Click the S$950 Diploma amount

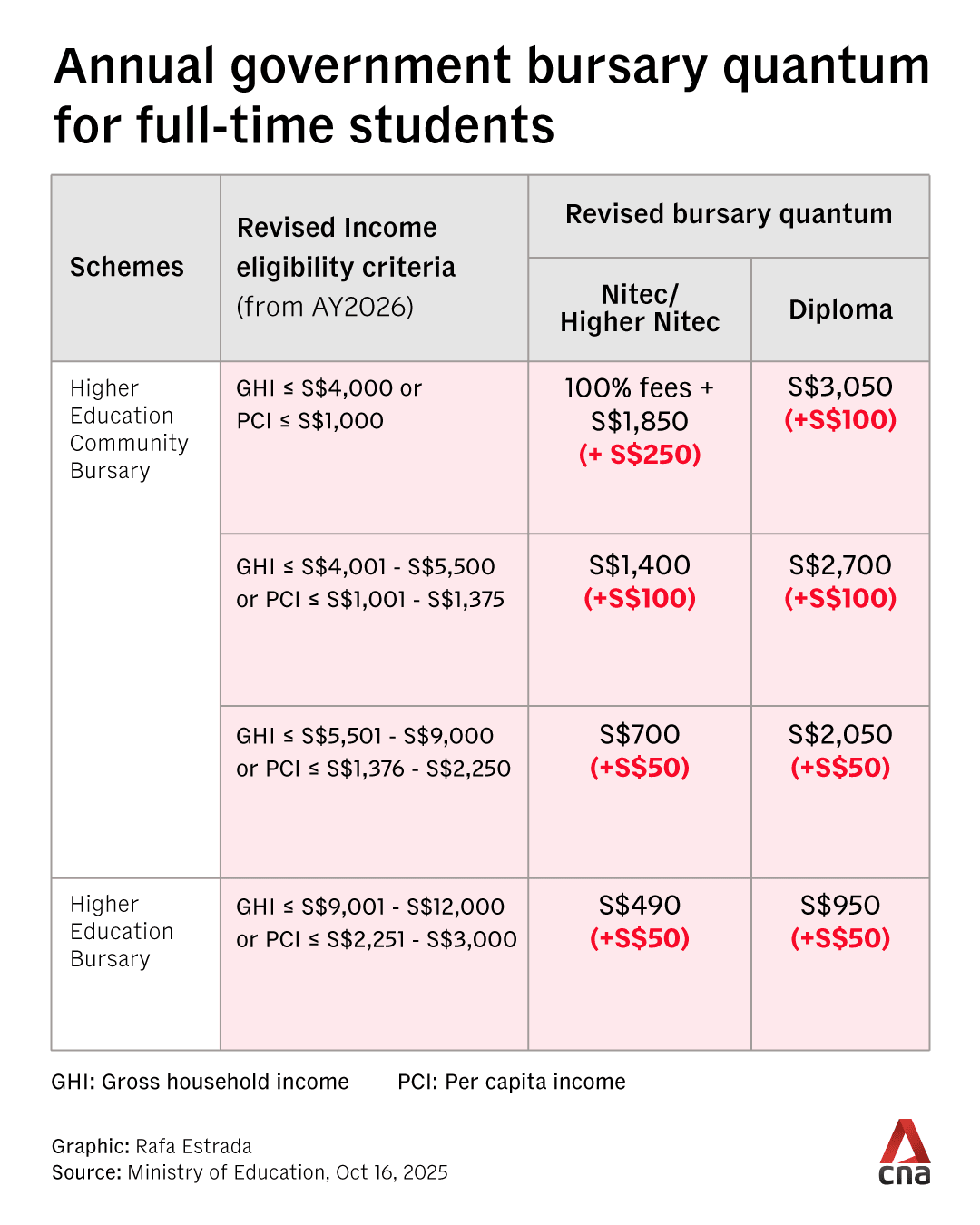[840, 906]
